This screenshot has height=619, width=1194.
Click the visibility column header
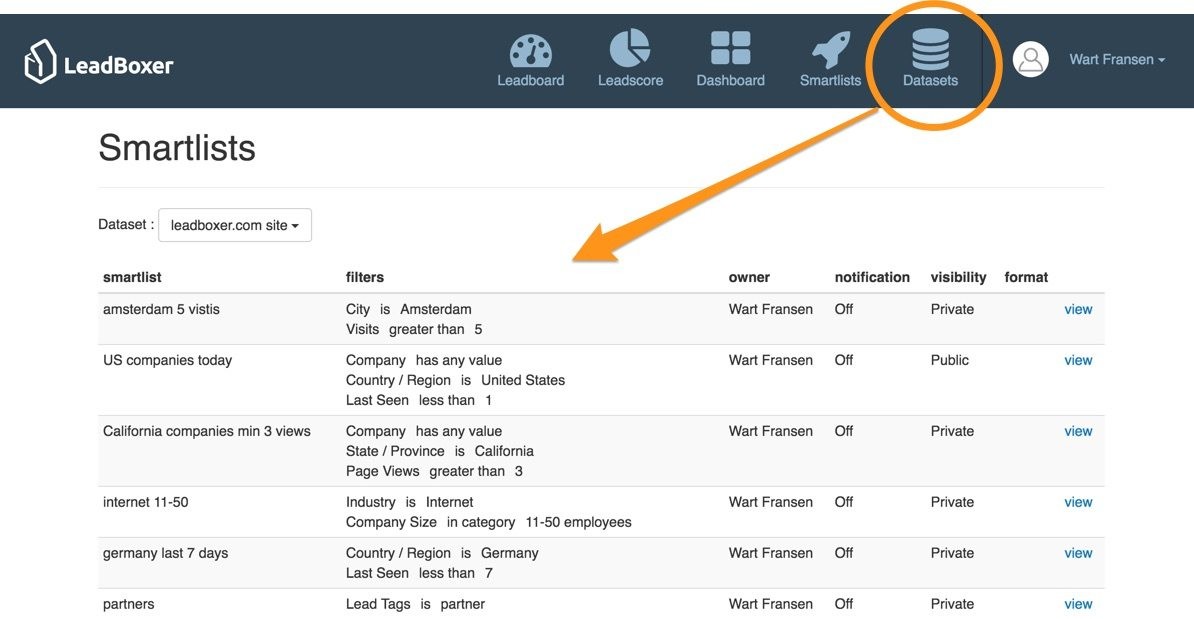958,277
